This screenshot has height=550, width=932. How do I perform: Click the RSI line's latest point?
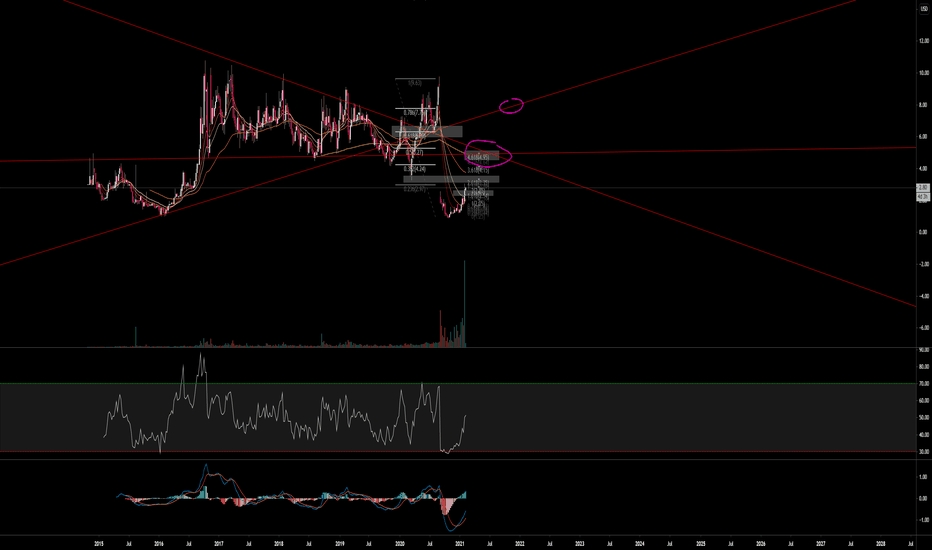click(465, 416)
